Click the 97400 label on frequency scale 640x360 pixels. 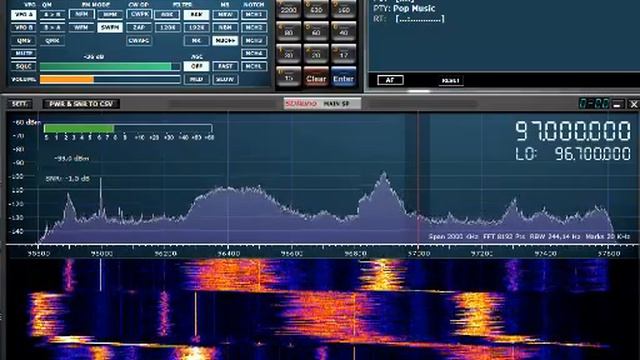[546, 254]
